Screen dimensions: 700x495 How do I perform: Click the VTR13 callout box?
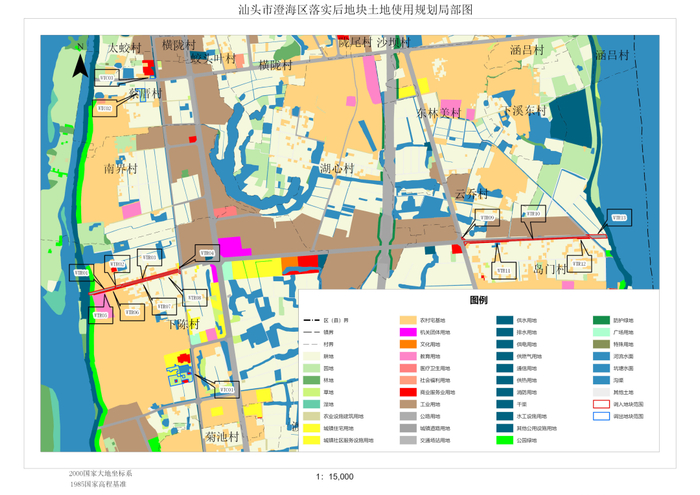619,218
